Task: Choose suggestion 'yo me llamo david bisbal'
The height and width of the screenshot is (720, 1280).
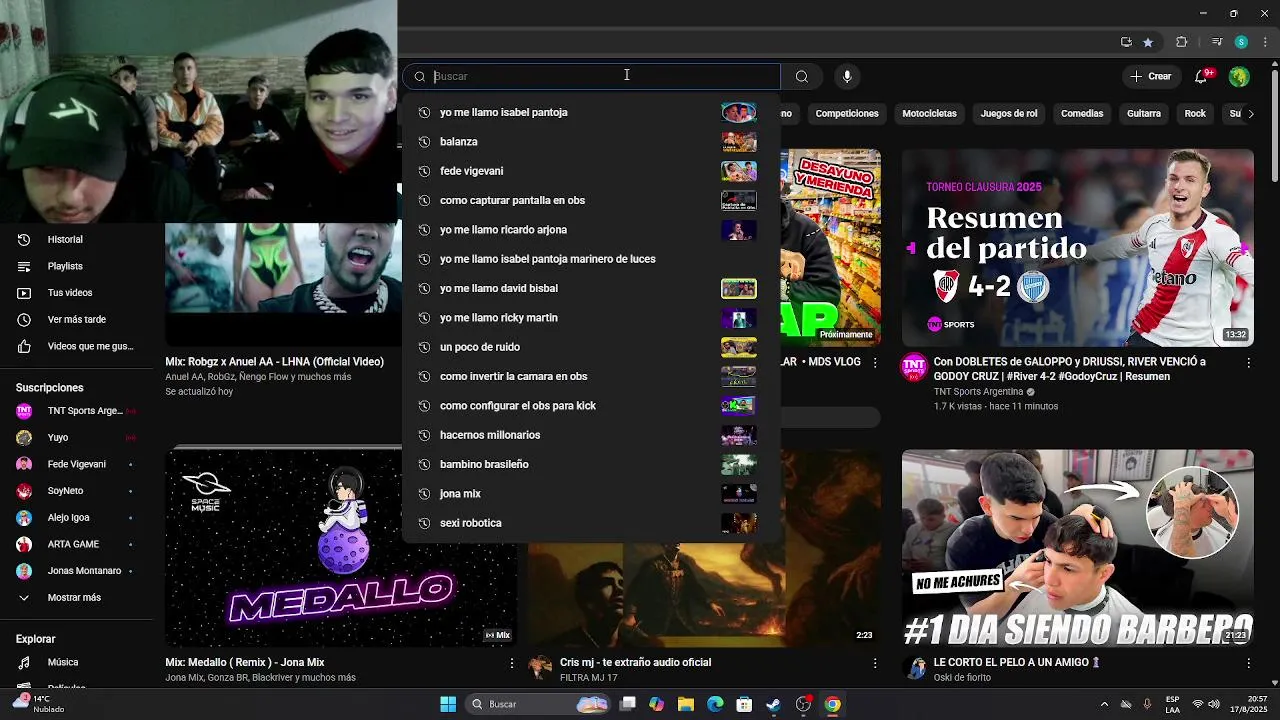Action: 591,288
